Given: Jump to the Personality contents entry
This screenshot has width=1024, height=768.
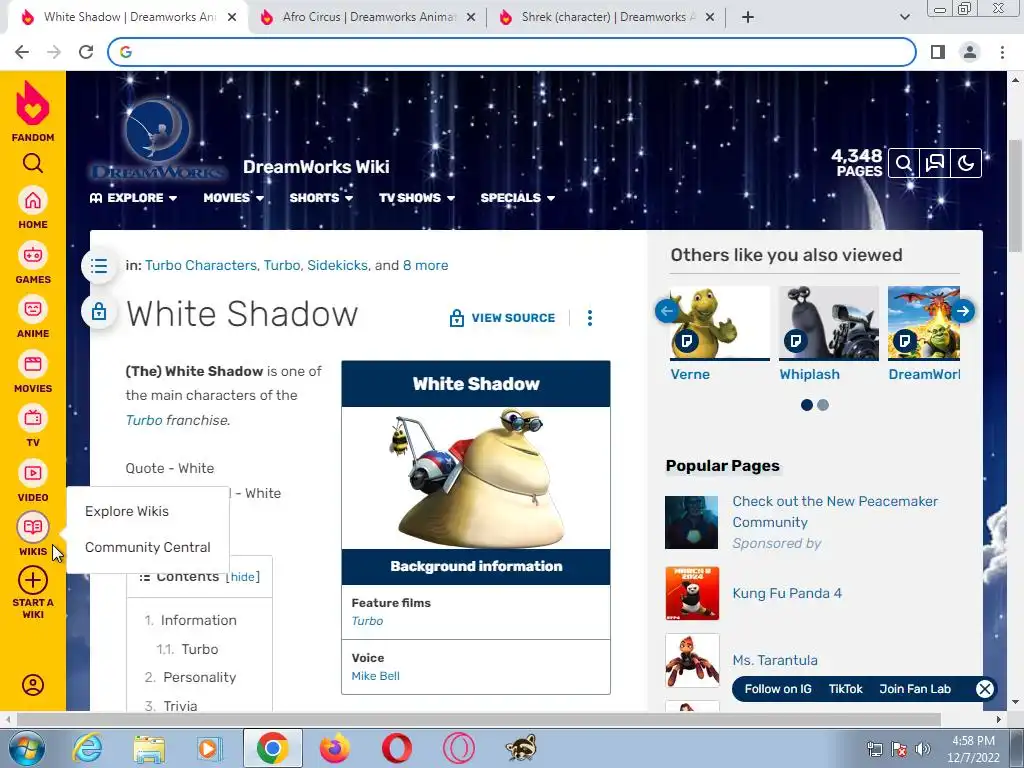Looking at the screenshot, I should tap(200, 678).
